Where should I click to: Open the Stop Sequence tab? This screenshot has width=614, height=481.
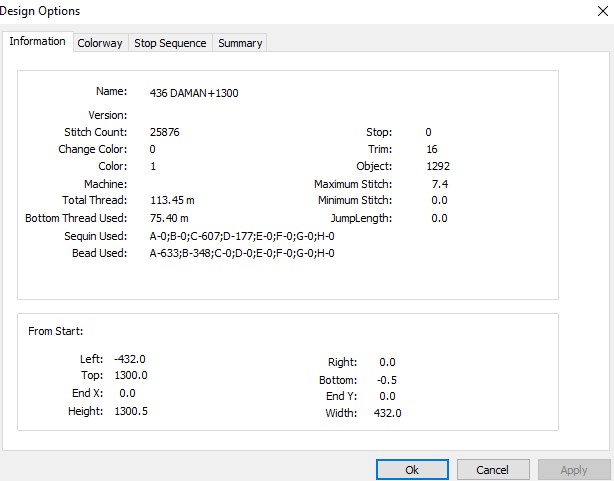point(170,43)
